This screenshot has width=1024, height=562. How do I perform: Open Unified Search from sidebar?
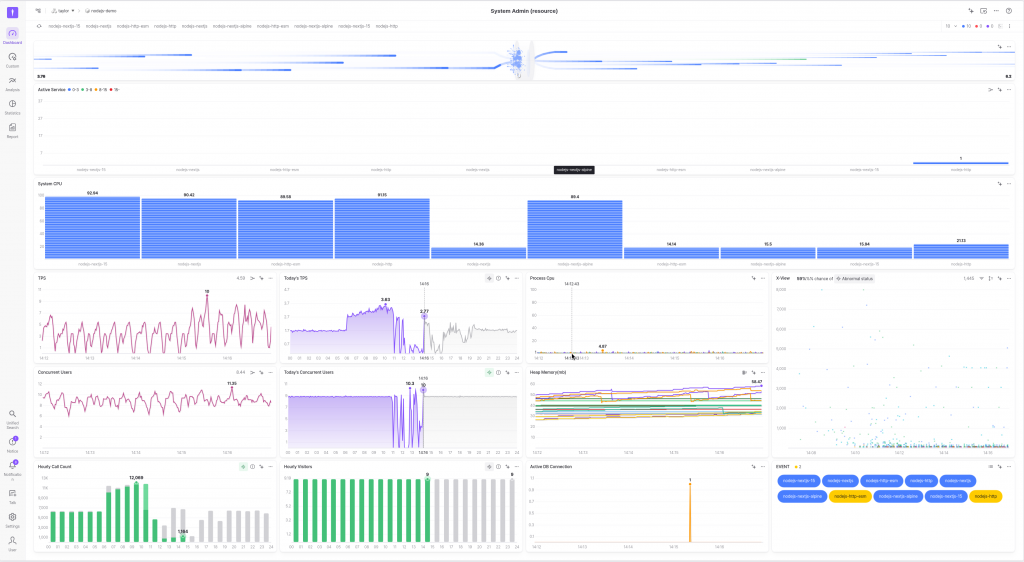pos(12,415)
